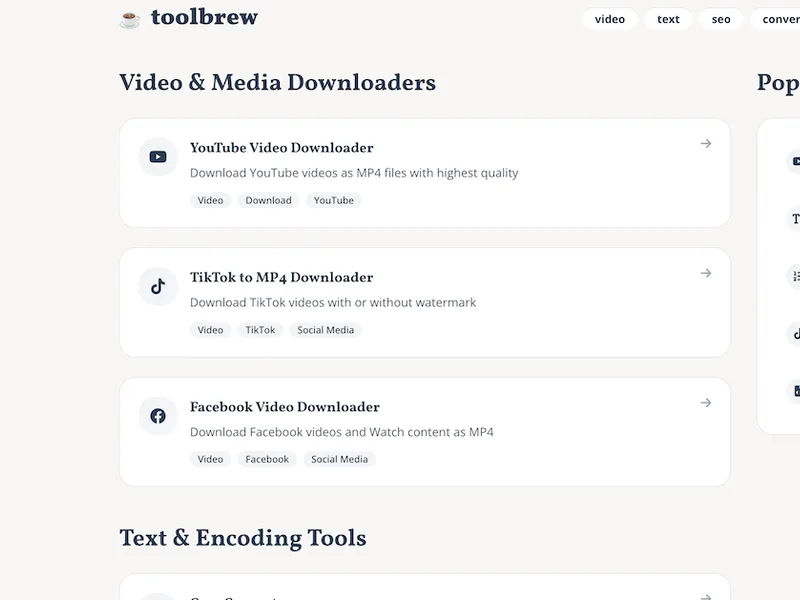Select the seo category in top navigation

(x=721, y=19)
